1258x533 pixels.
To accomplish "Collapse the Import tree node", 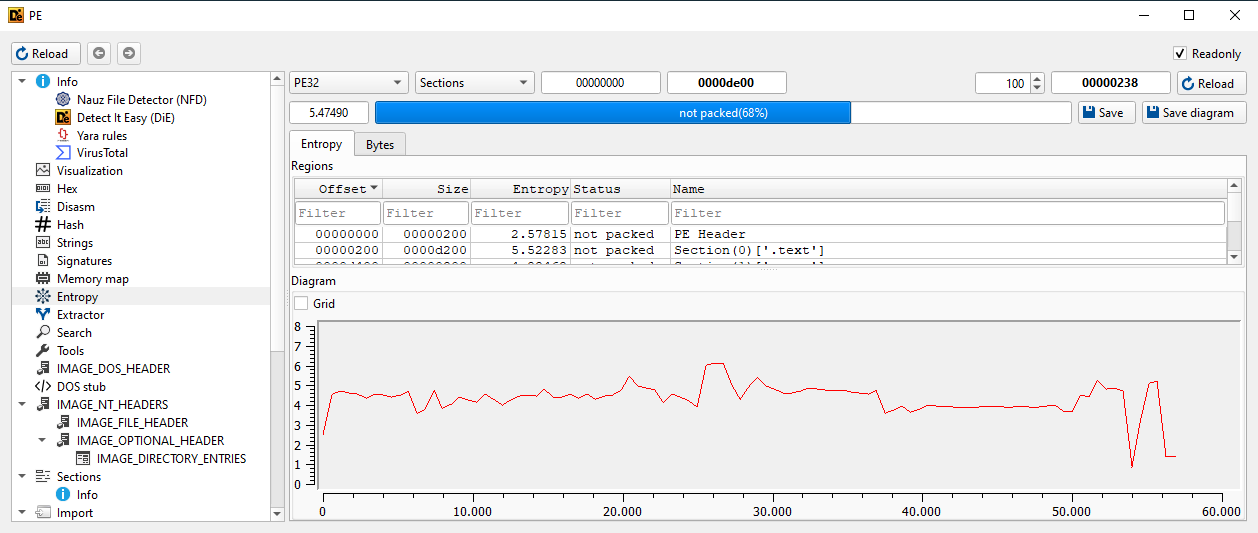I will tap(23, 513).
